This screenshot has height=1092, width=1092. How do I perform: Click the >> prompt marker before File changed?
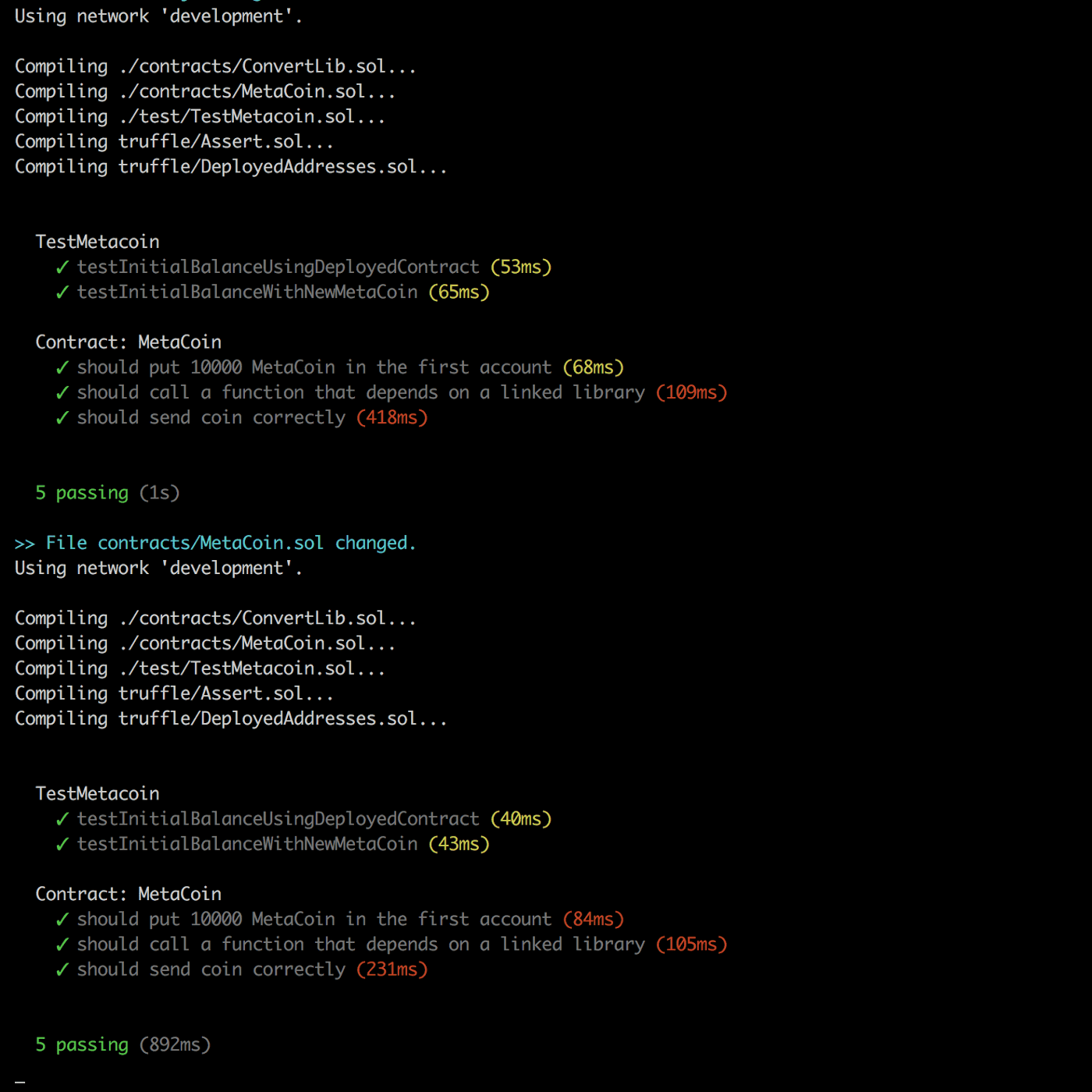pos(25,544)
